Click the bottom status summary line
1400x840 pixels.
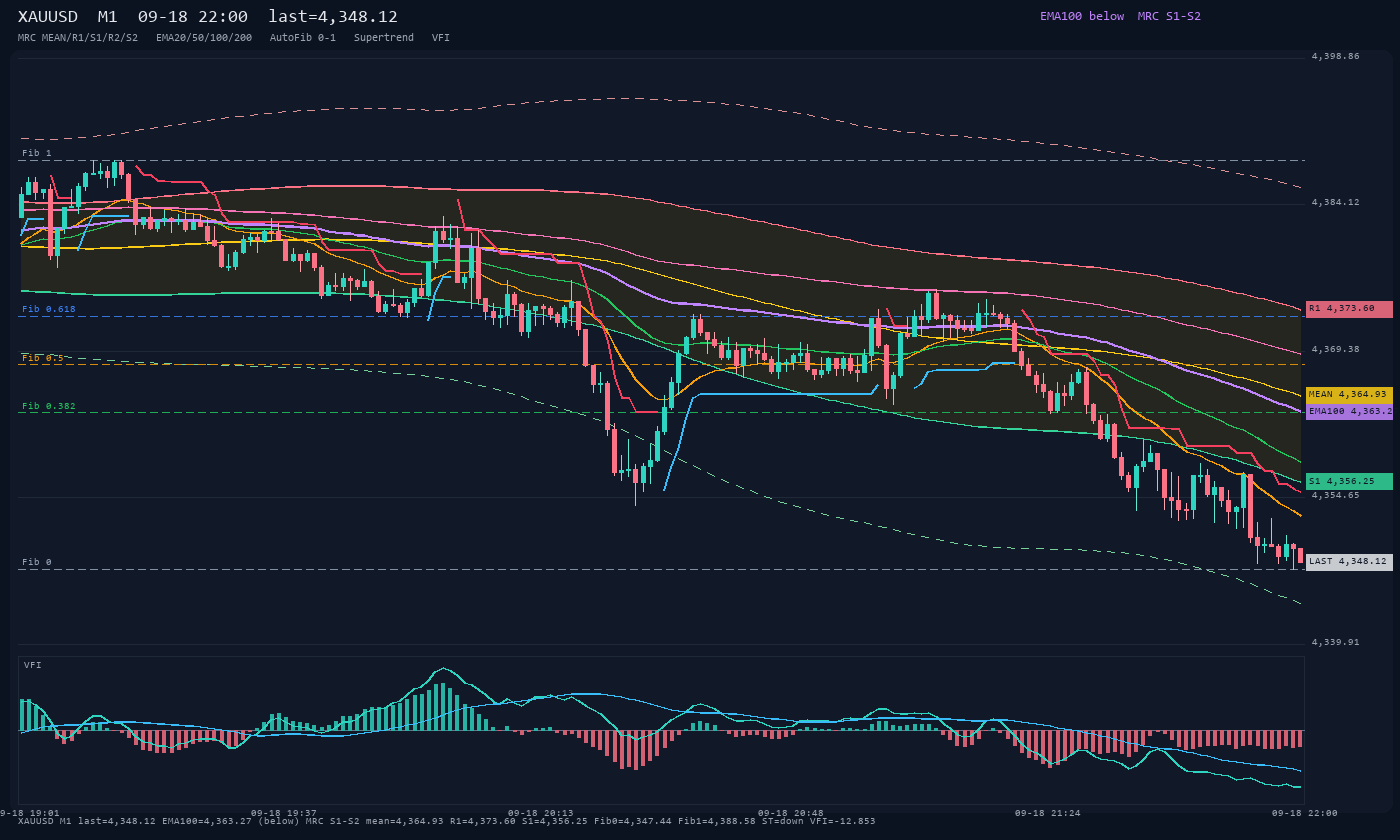click(447, 821)
